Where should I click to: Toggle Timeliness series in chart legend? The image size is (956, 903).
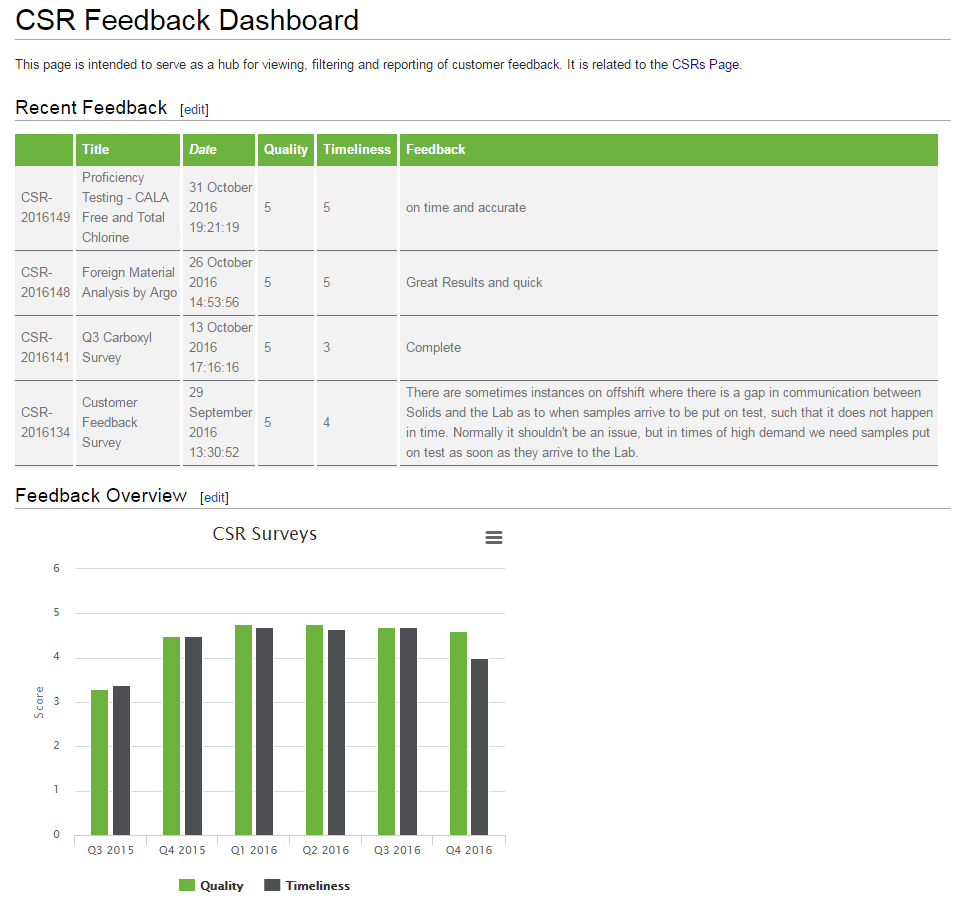pos(317,885)
